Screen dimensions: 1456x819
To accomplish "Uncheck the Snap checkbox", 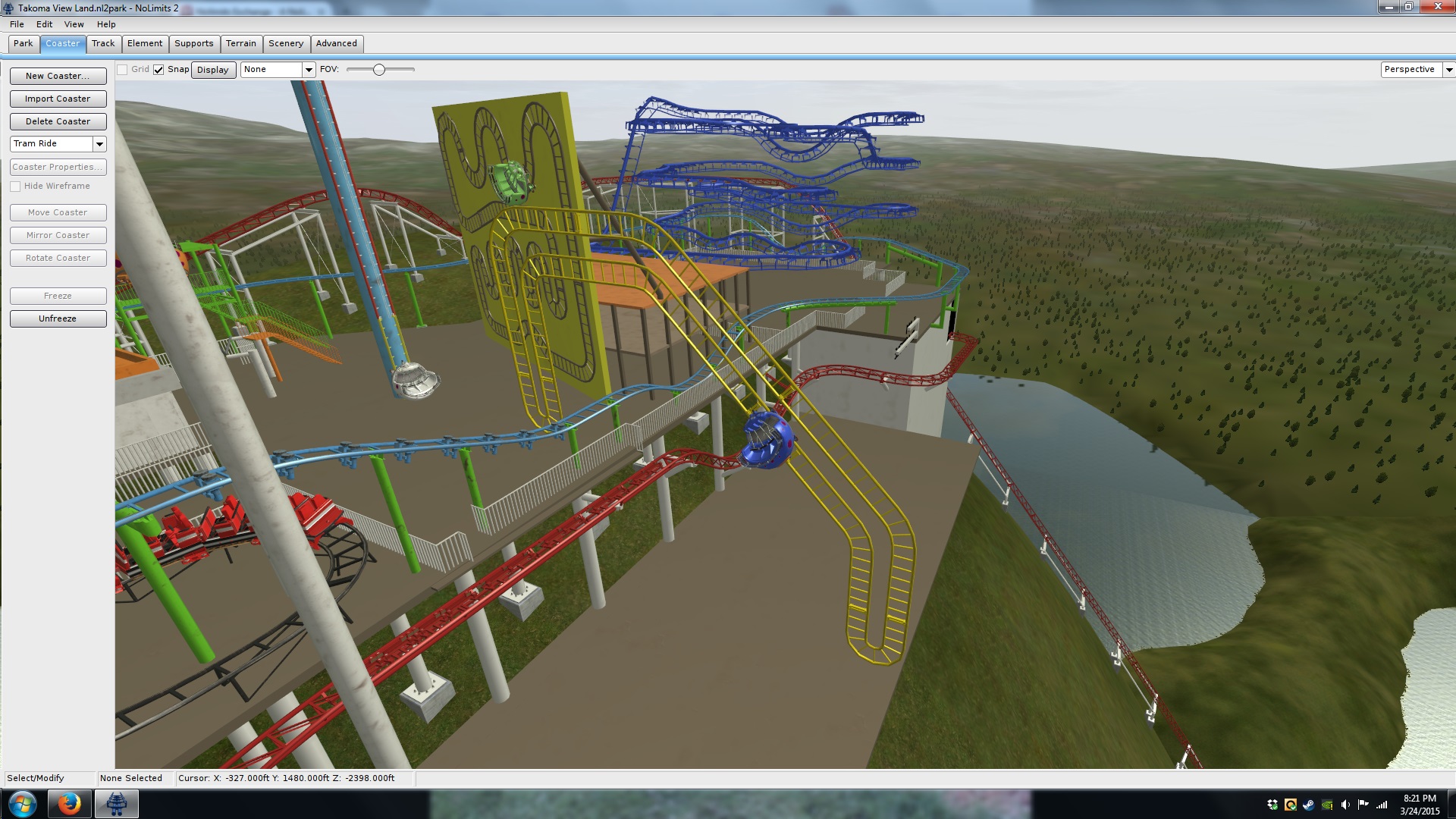I will [158, 70].
